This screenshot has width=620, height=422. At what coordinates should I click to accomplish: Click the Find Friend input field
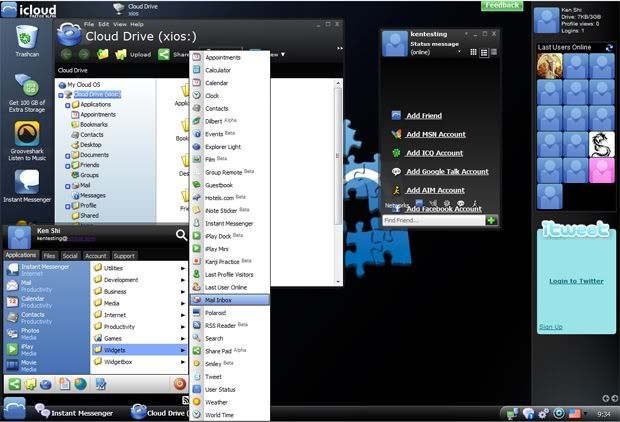(x=434, y=220)
